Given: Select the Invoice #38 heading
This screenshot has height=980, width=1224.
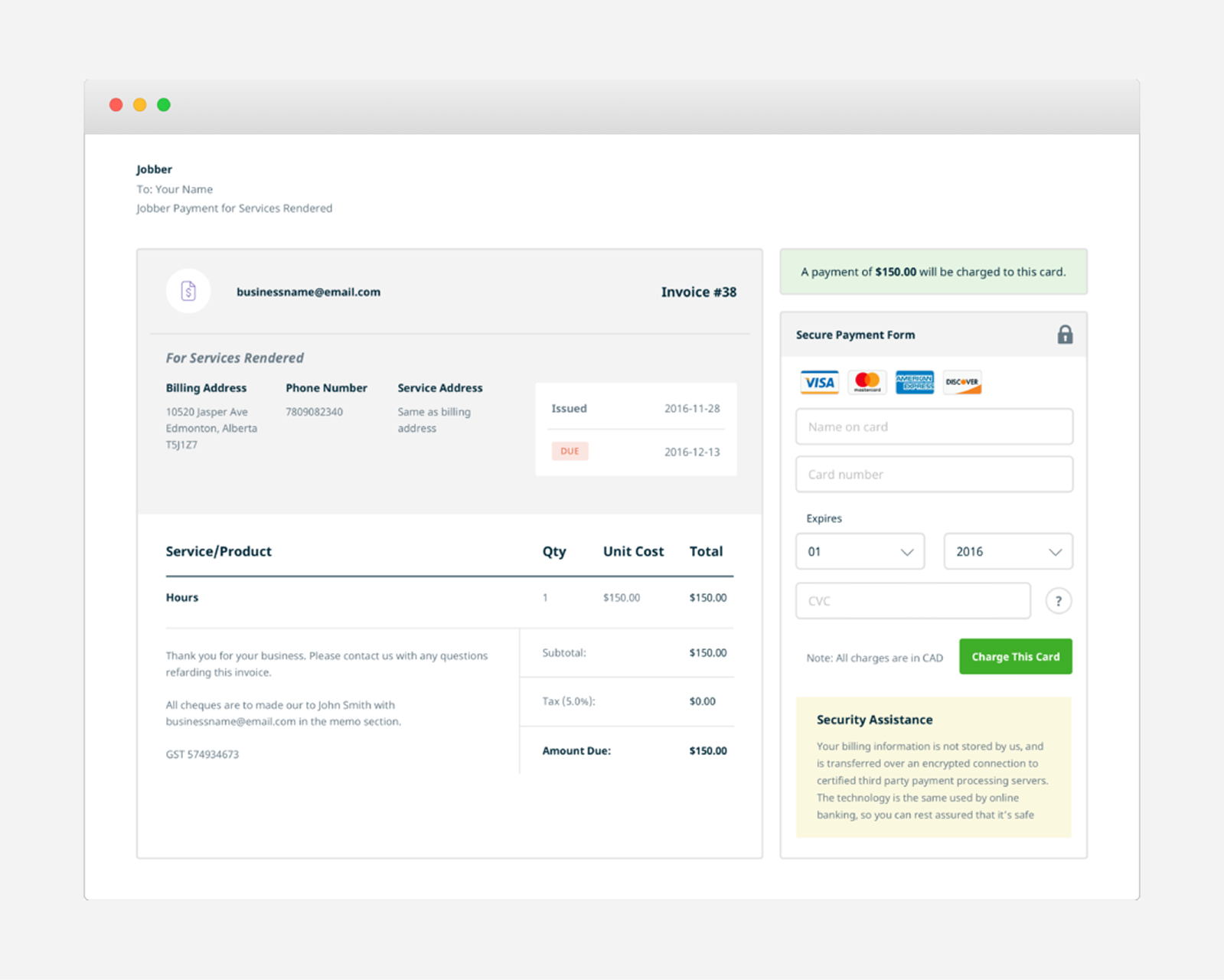Looking at the screenshot, I should click(698, 292).
